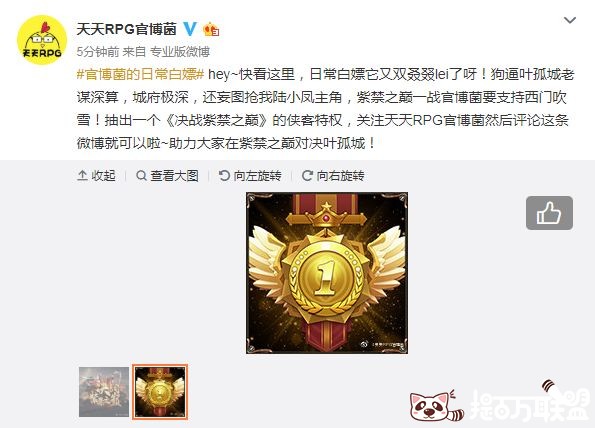Click the magnifier icon beside 查看大图
Image resolution: width=595 pixels, height=428 pixels.
pos(141,176)
